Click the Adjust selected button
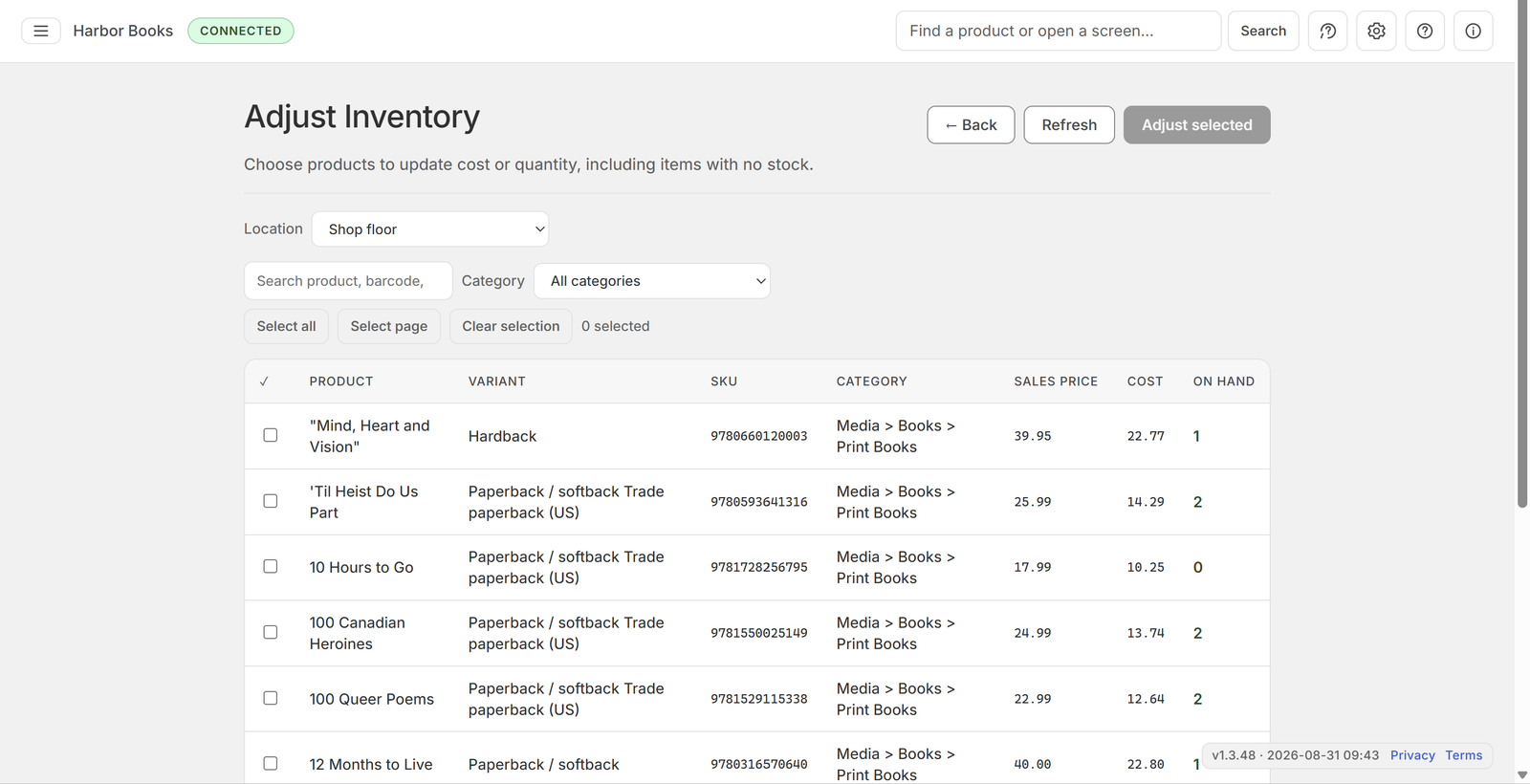 1196,125
